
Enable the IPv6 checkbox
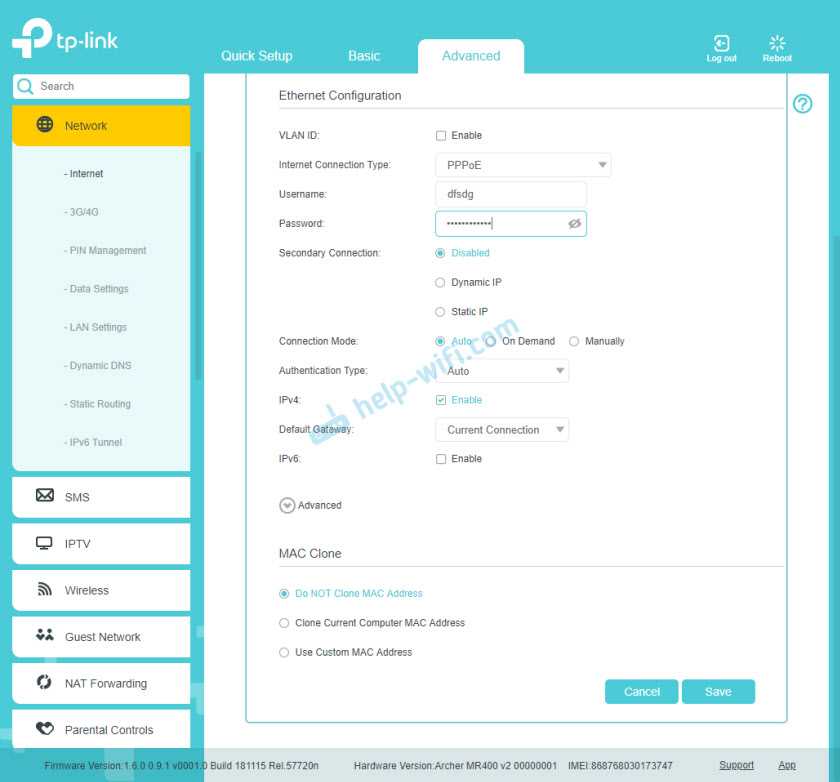[441, 459]
